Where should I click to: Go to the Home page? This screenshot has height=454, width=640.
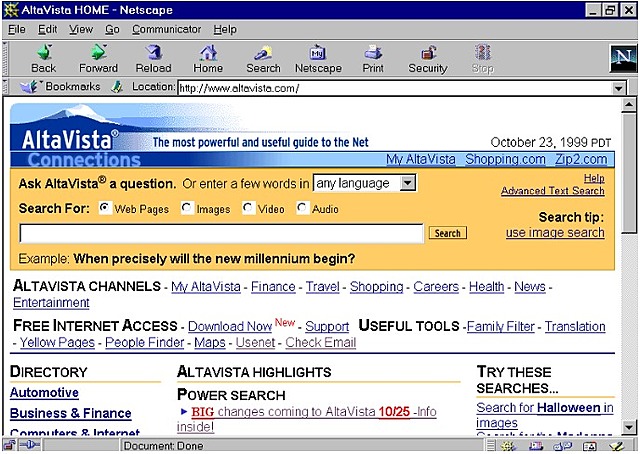coord(208,59)
